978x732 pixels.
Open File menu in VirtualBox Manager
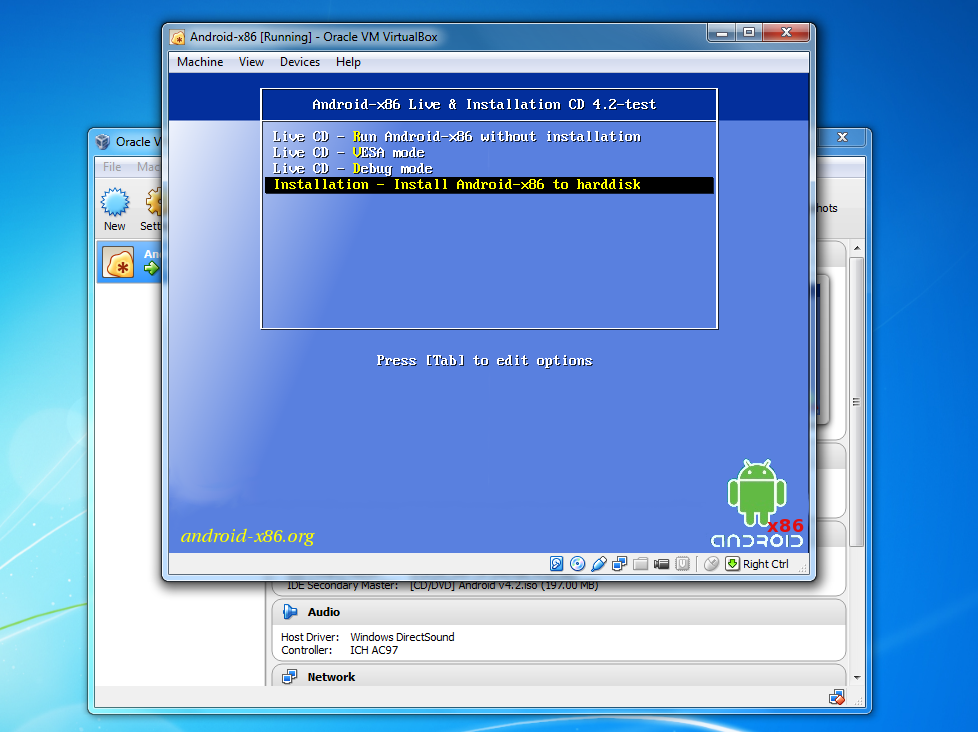[112, 167]
